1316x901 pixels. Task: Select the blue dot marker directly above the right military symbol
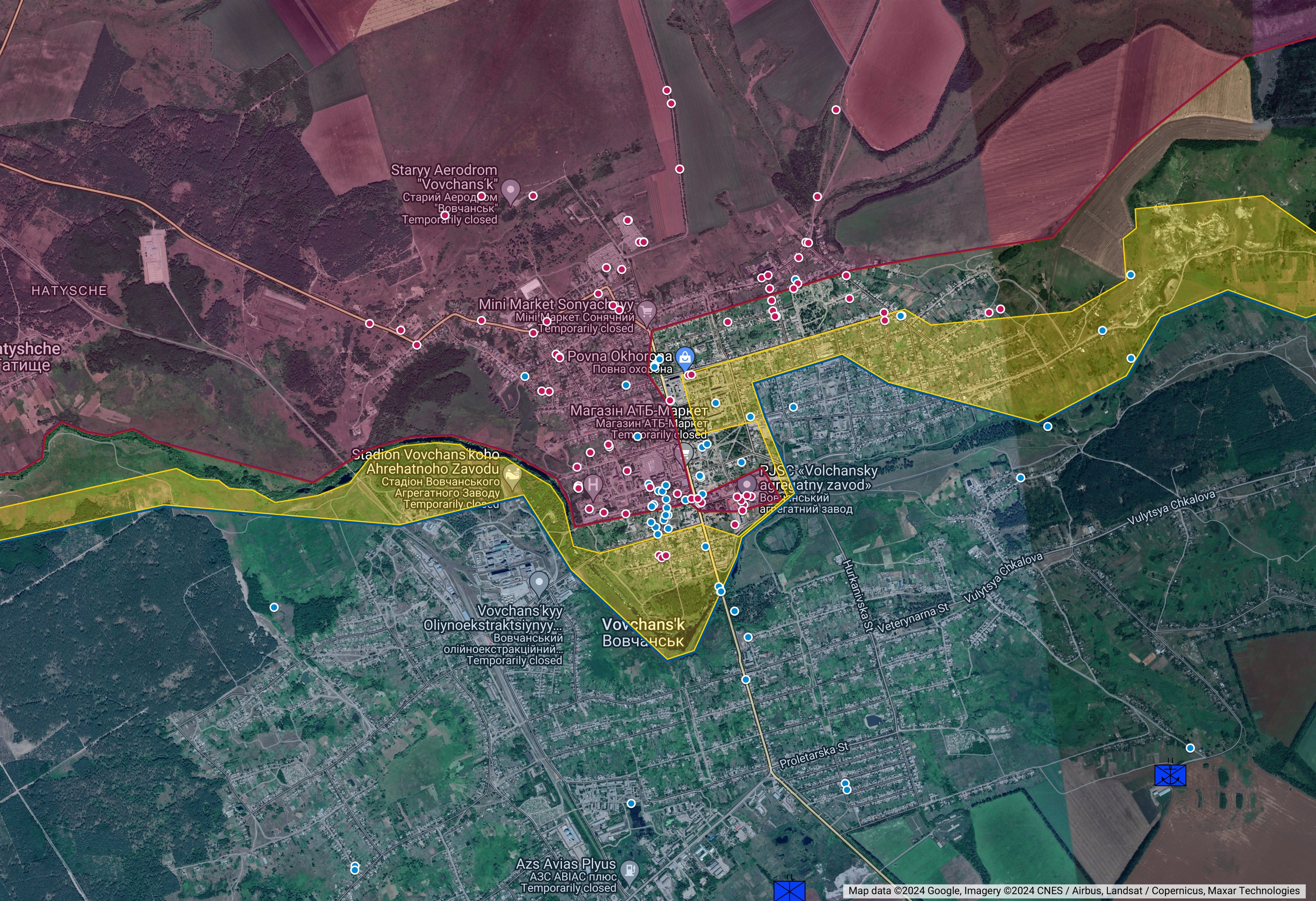pyautogui.click(x=1190, y=748)
